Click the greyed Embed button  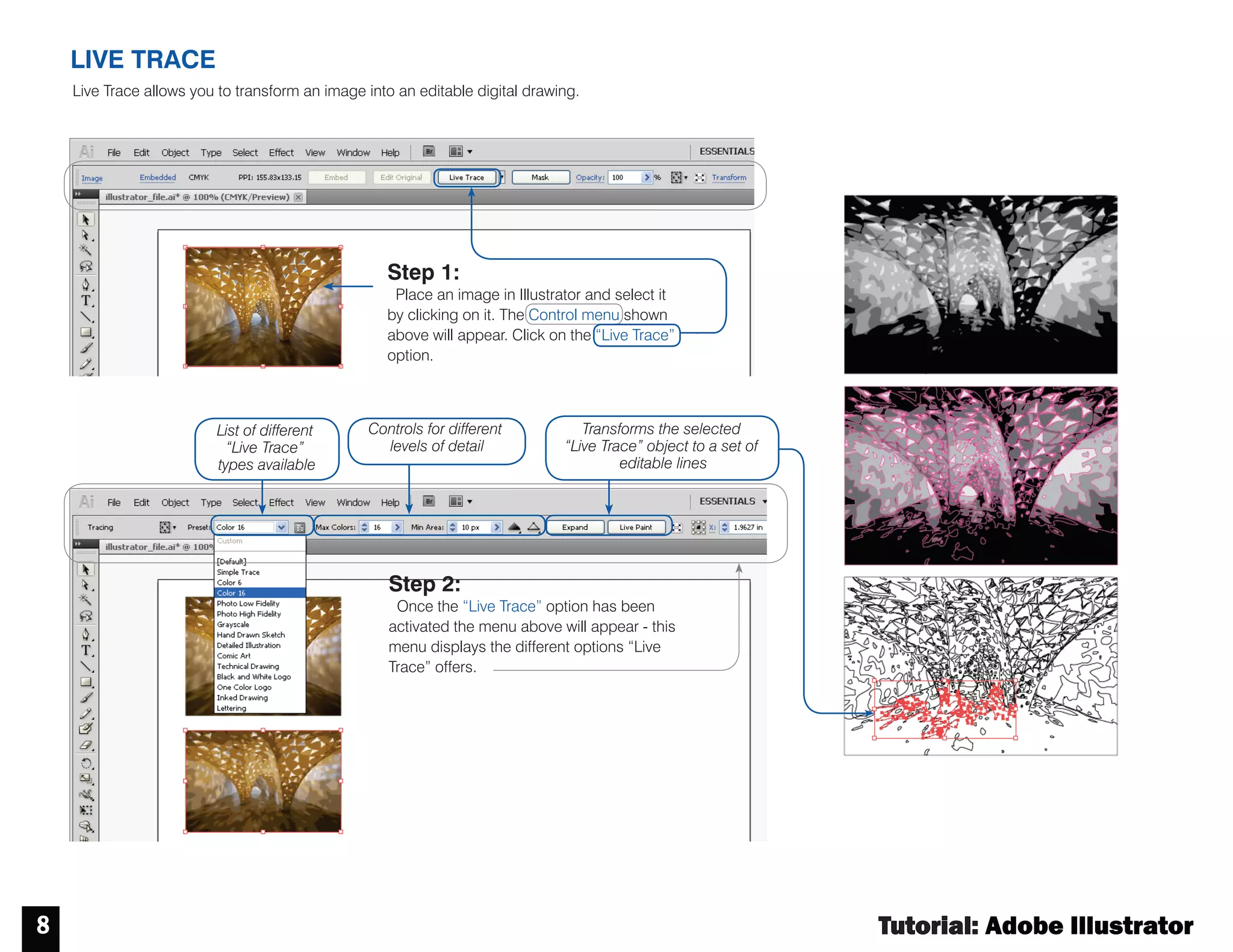pos(337,178)
